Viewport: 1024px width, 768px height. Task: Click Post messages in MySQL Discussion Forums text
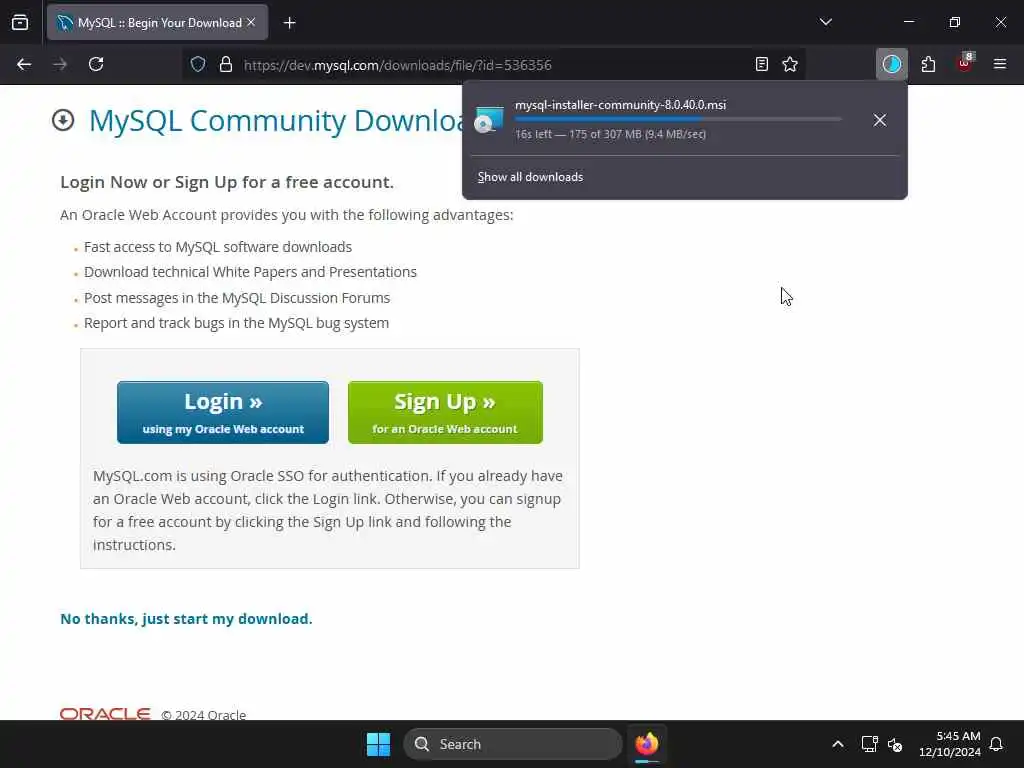(237, 298)
